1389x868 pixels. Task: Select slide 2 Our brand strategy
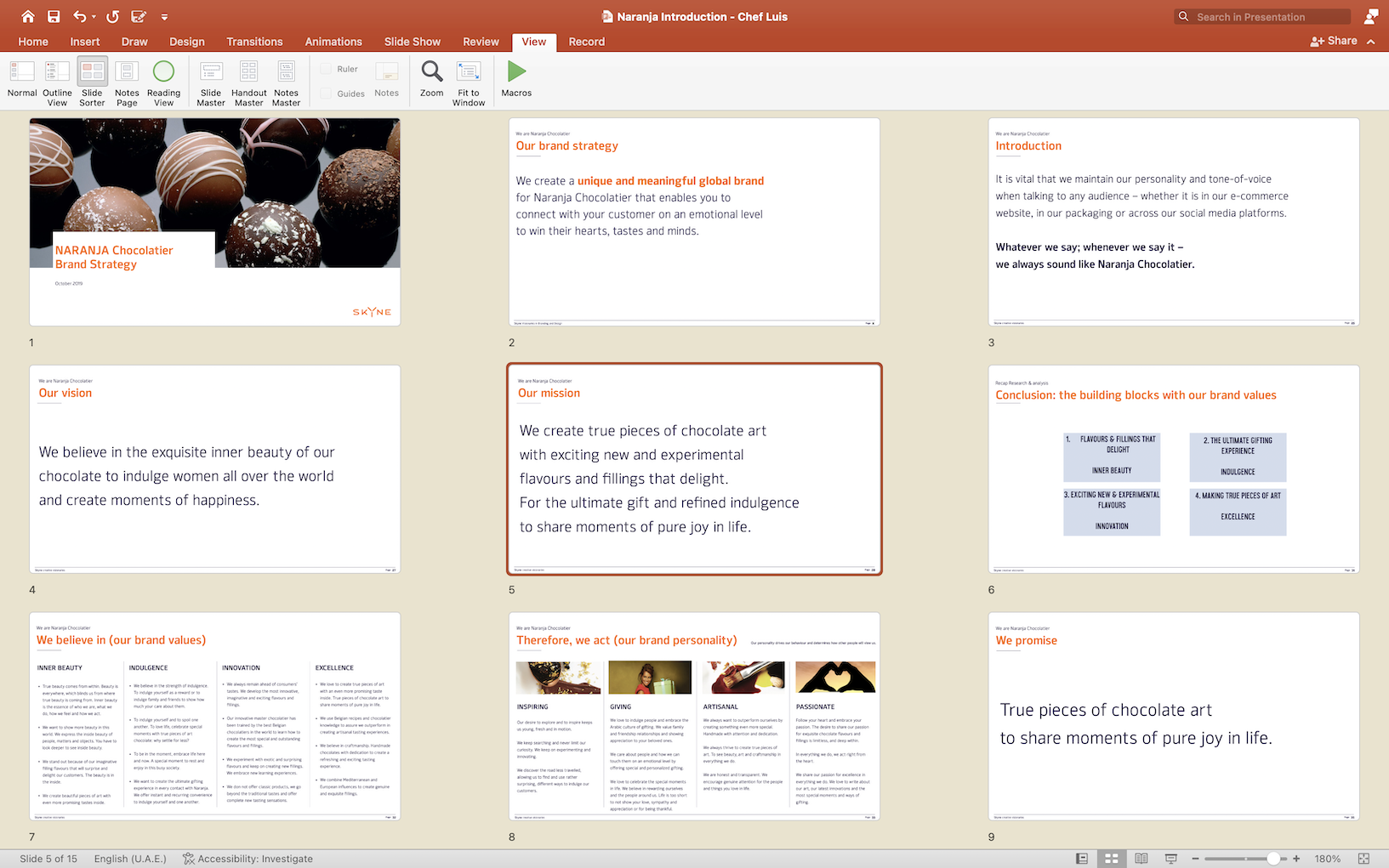coord(694,222)
